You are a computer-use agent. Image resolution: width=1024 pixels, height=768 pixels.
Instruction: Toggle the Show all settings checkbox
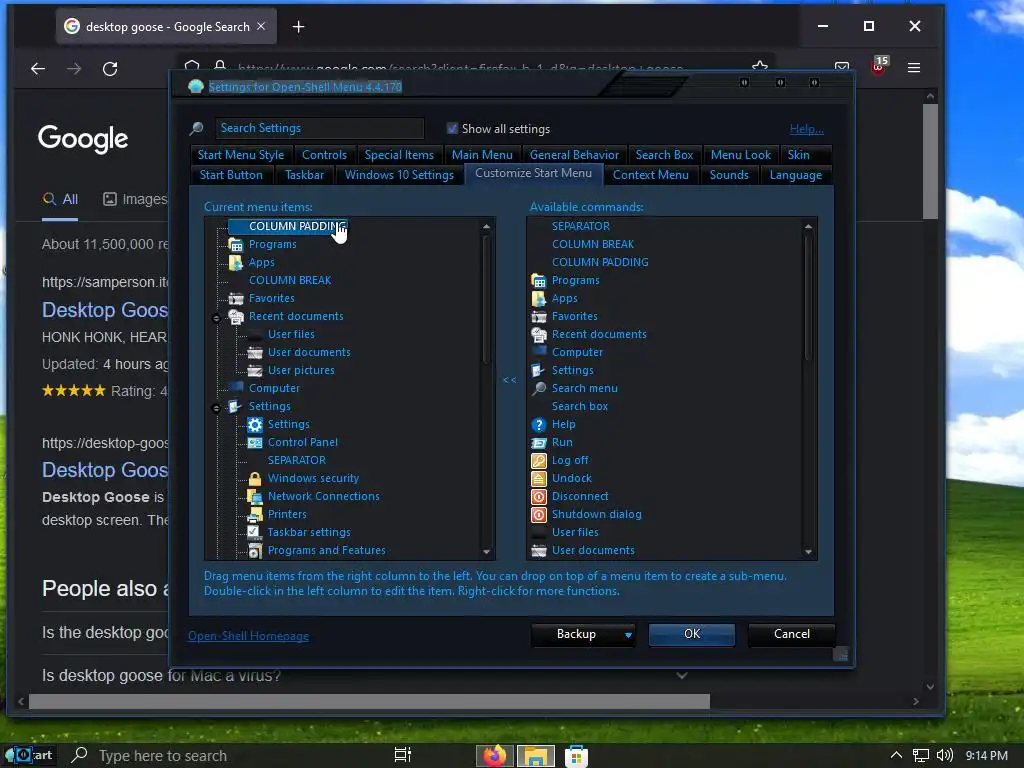click(452, 129)
